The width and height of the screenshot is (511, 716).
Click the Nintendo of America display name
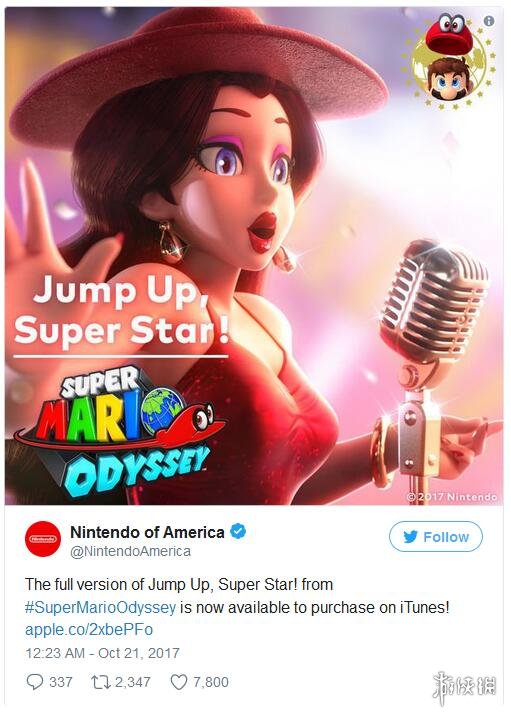[147, 532]
